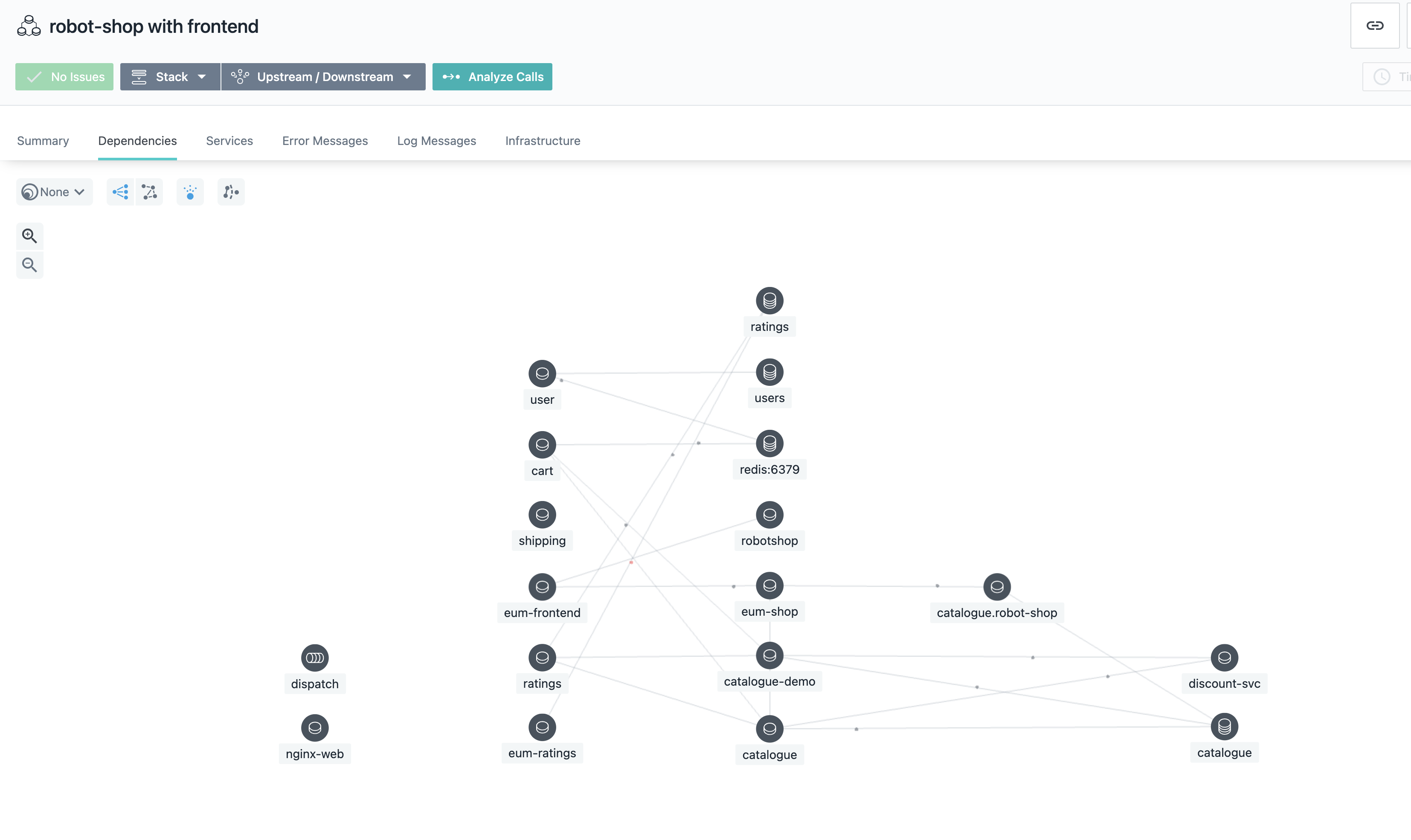Click the zoom in magnifier icon
The width and height of the screenshot is (1411, 840).
coord(29,235)
